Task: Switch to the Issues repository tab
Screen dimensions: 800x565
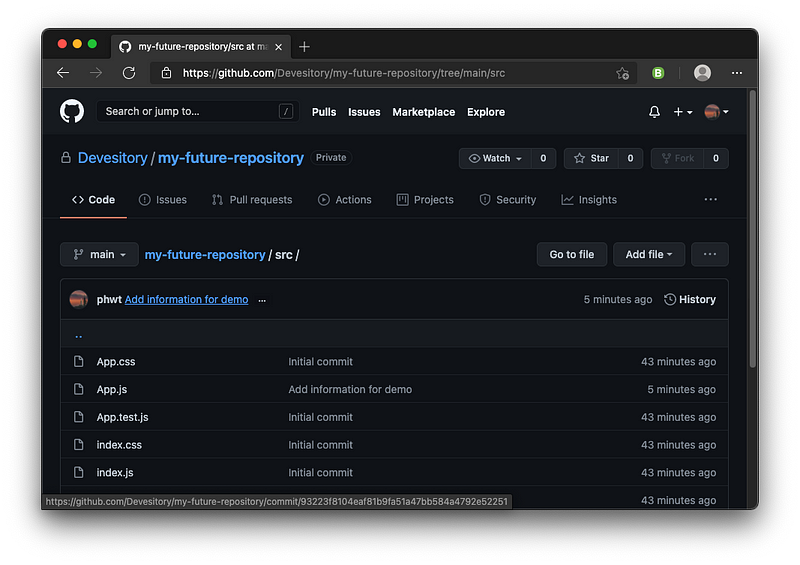Action: [163, 200]
